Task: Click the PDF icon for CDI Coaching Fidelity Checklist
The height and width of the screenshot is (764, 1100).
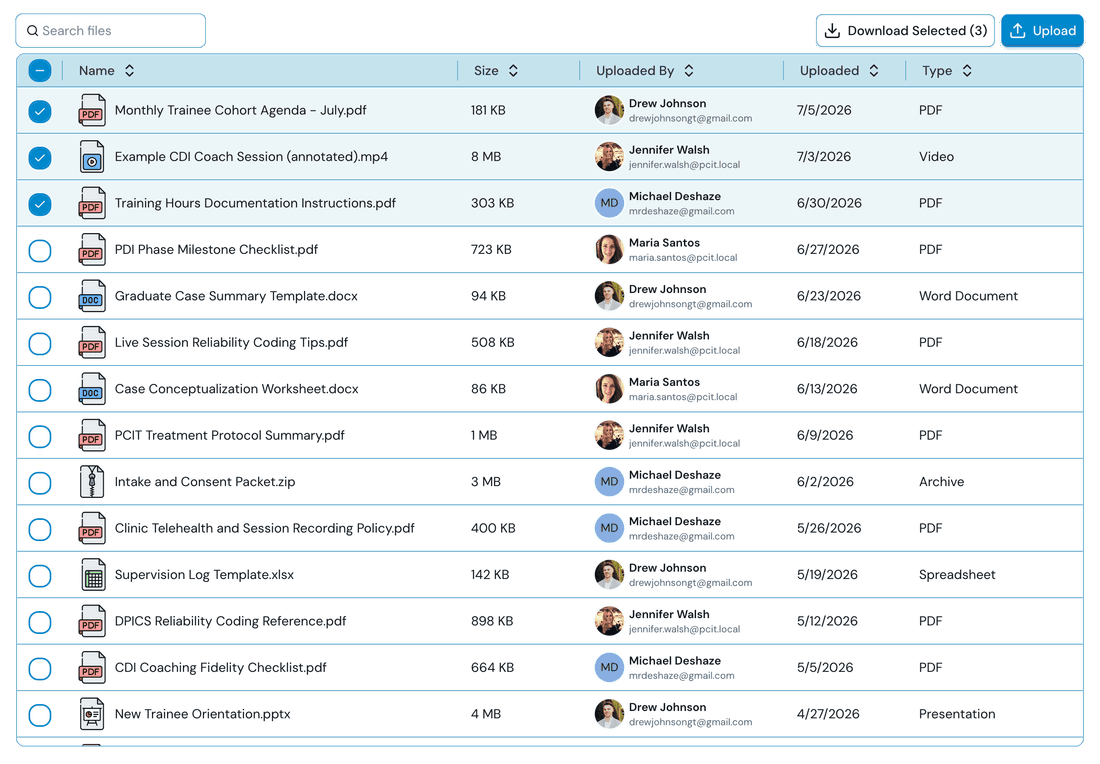Action: [92, 667]
